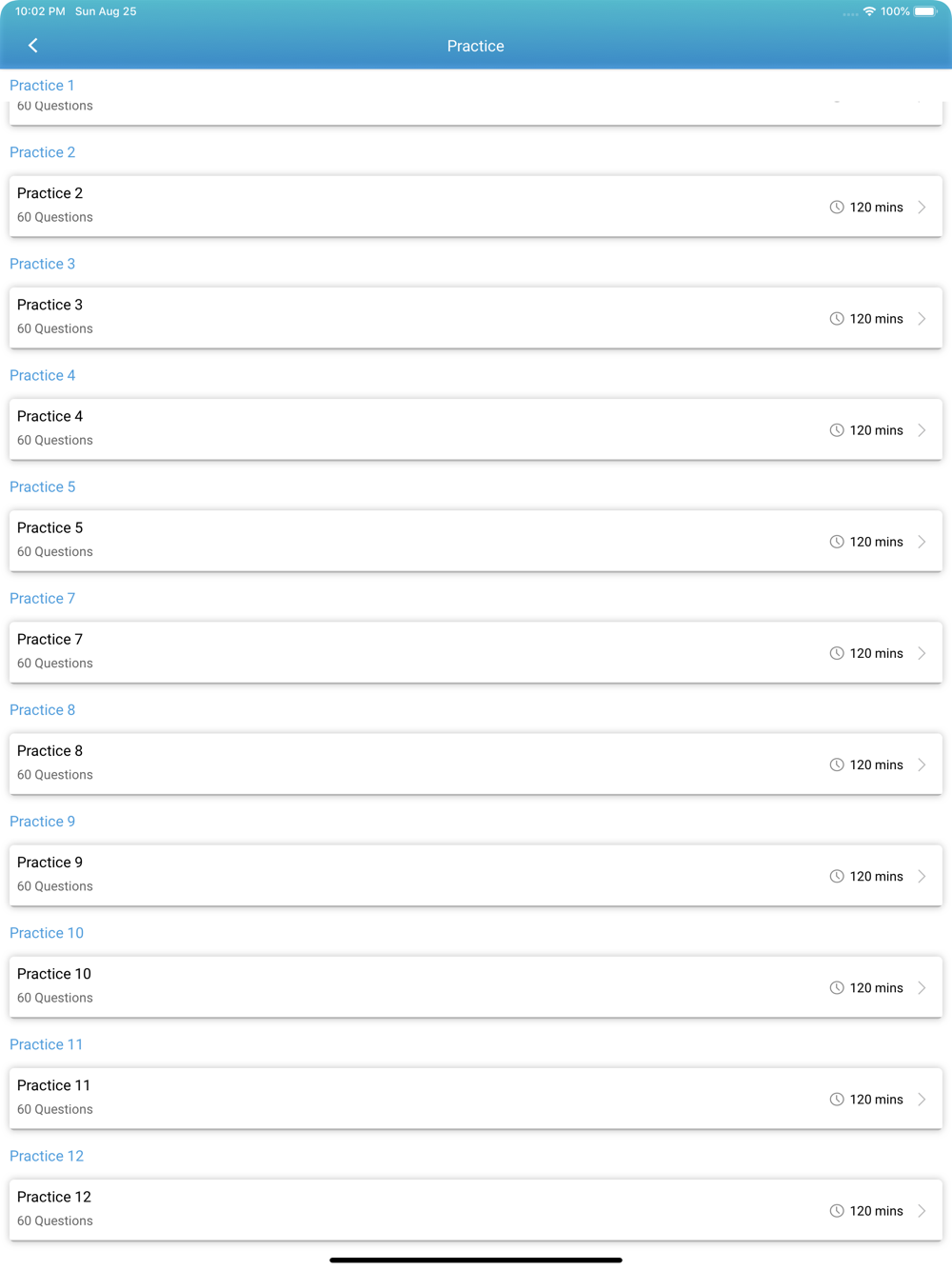Click the clock icon on Practice 10
Image resolution: width=952 pixels, height=1270 pixels.
(x=837, y=988)
